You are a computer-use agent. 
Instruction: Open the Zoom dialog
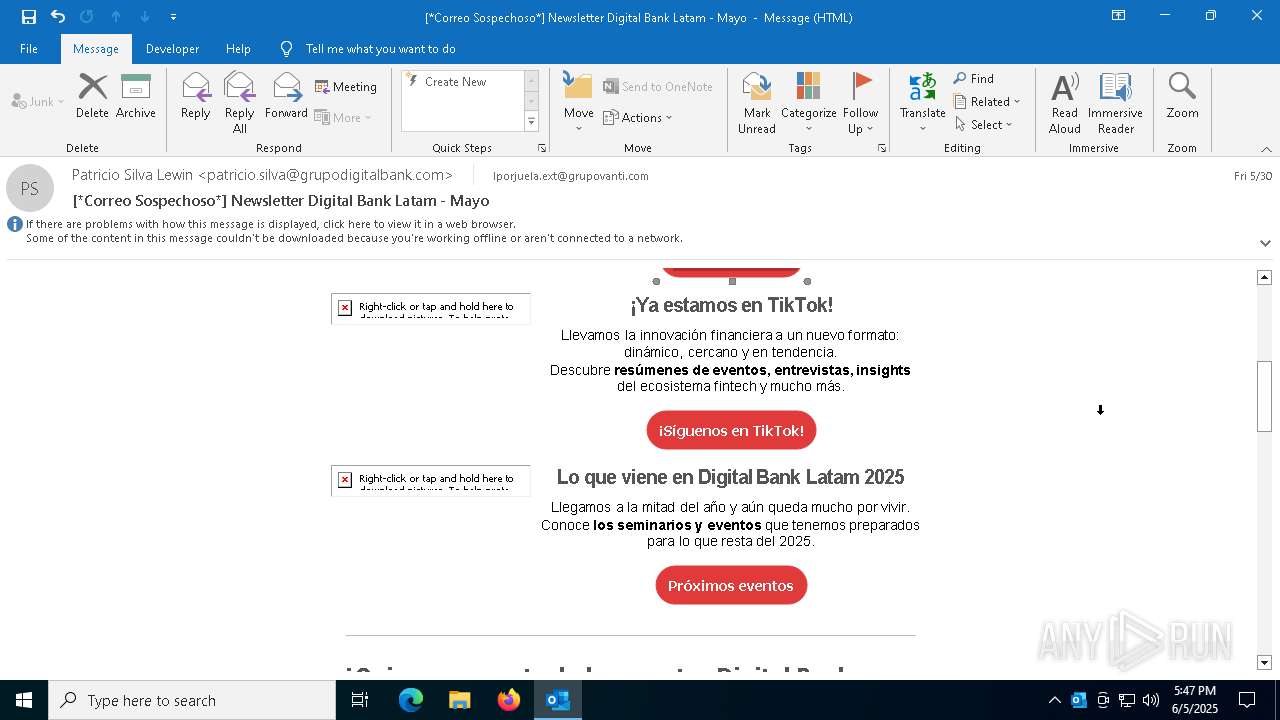(x=1182, y=97)
